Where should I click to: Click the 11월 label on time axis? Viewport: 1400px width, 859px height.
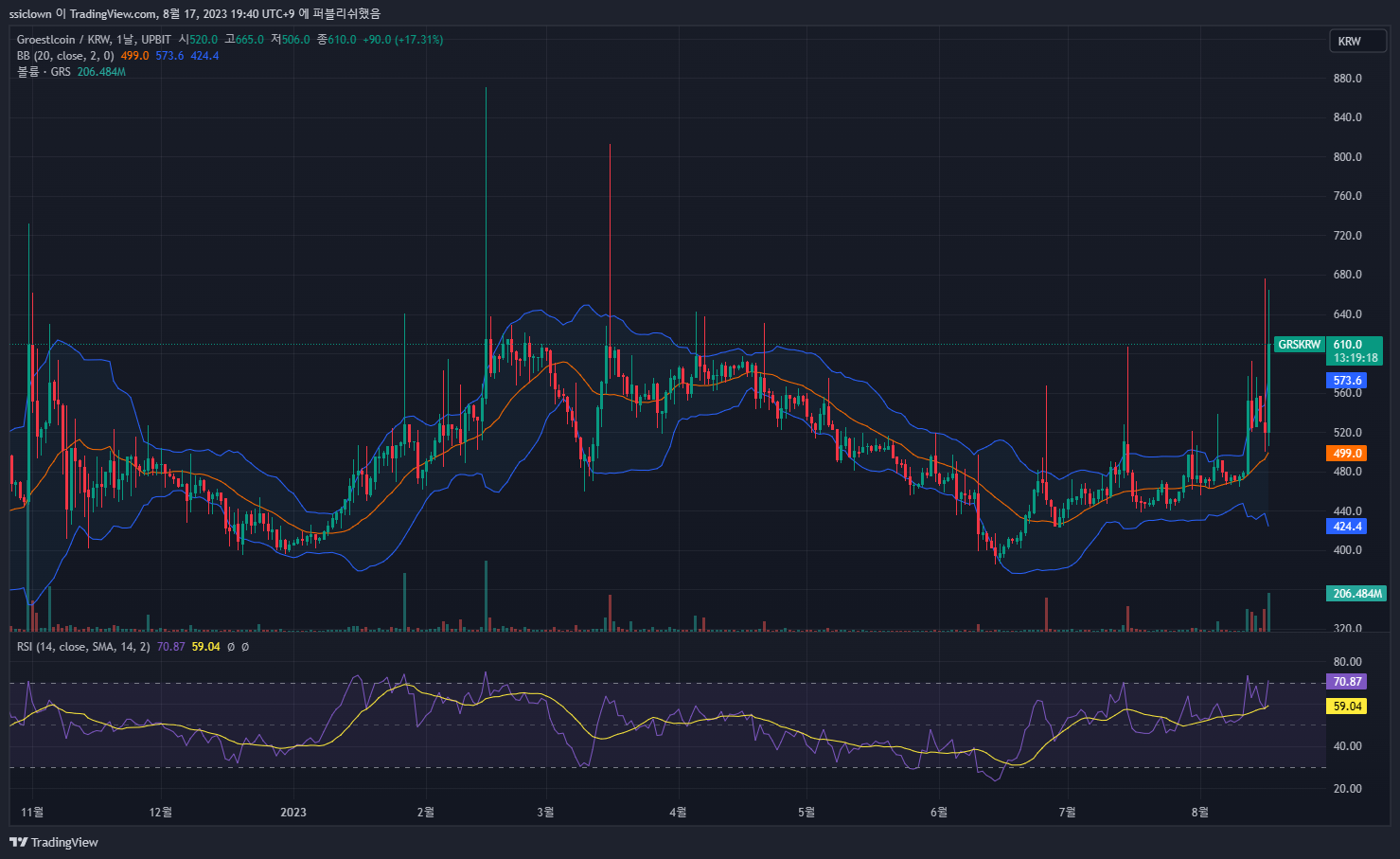pos(32,812)
